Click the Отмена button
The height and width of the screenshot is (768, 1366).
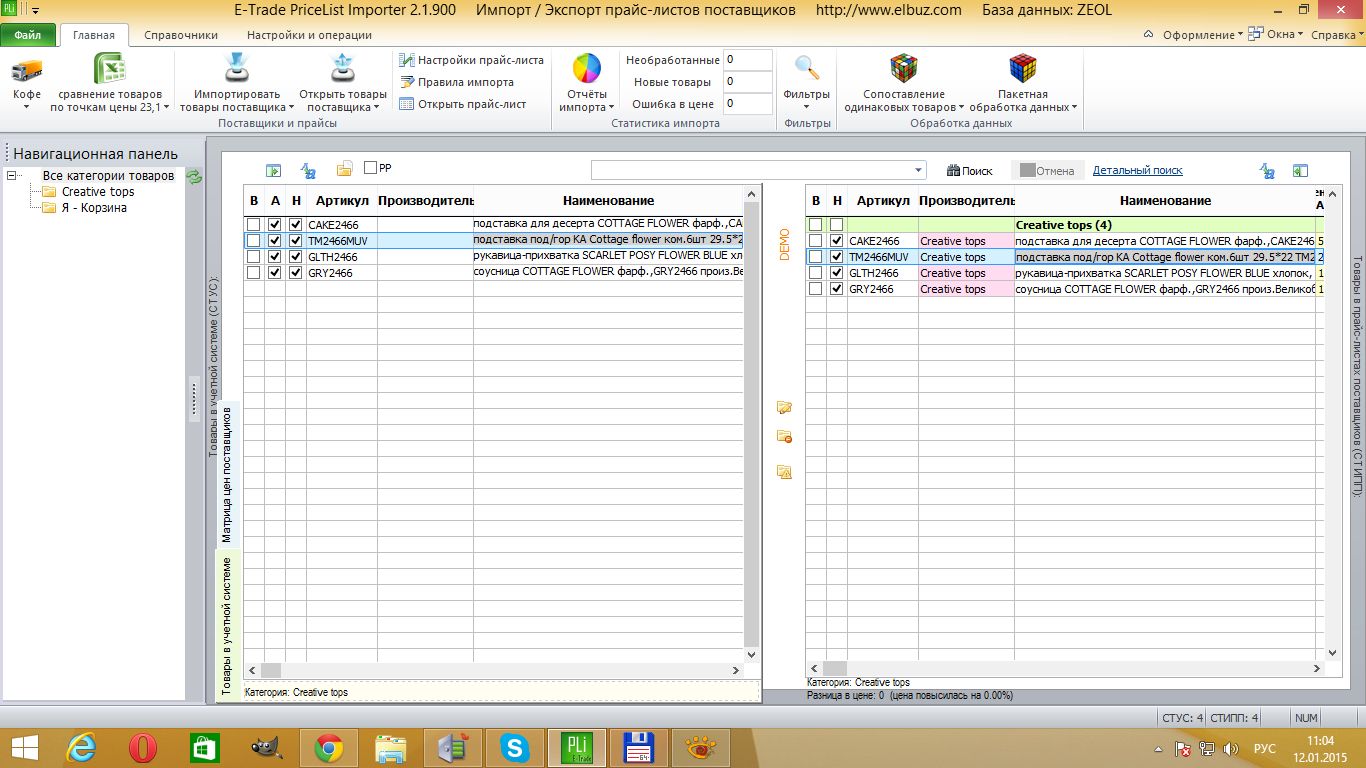point(1046,171)
